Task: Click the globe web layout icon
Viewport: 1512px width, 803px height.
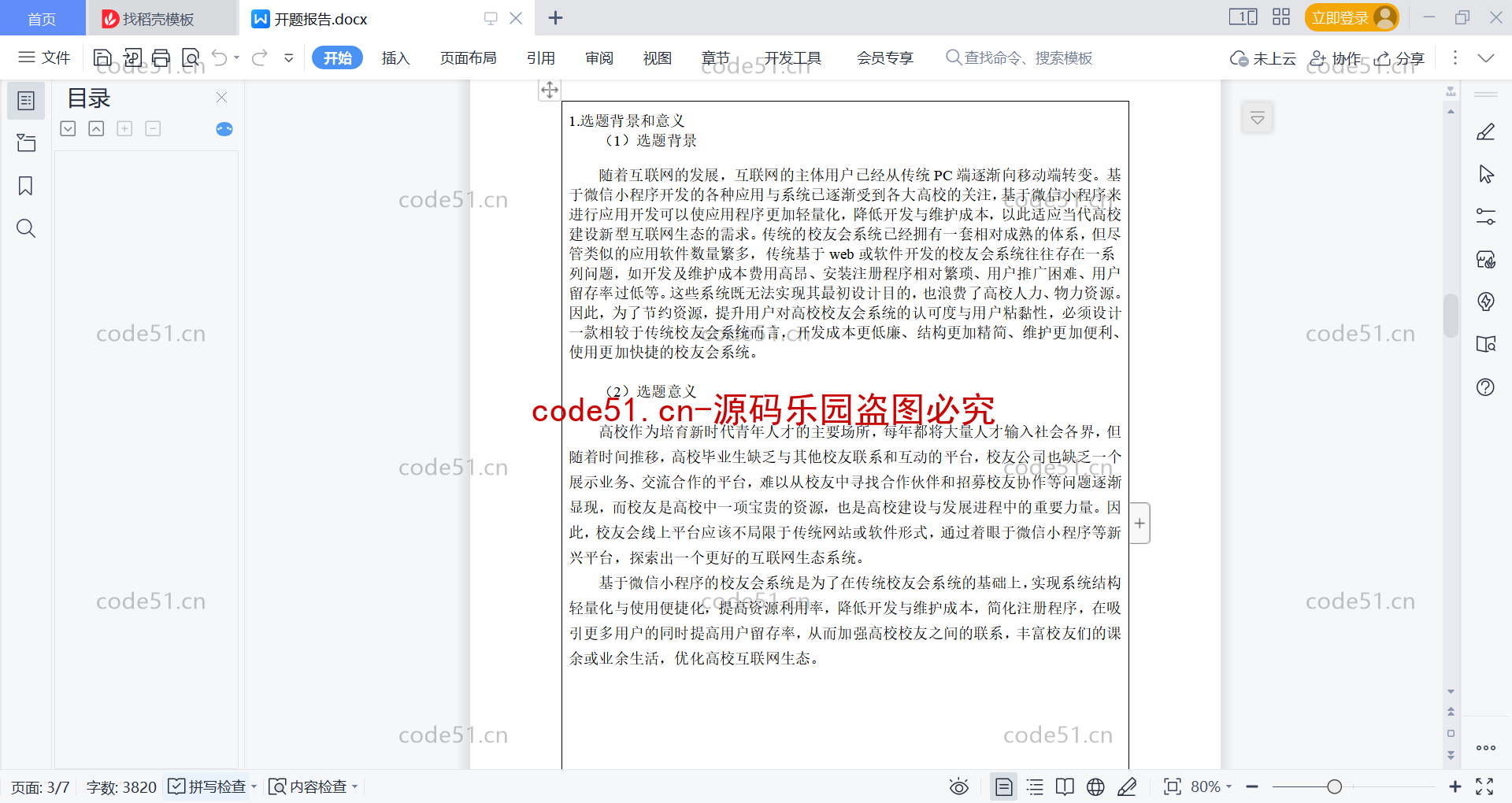Action: pos(1095,786)
